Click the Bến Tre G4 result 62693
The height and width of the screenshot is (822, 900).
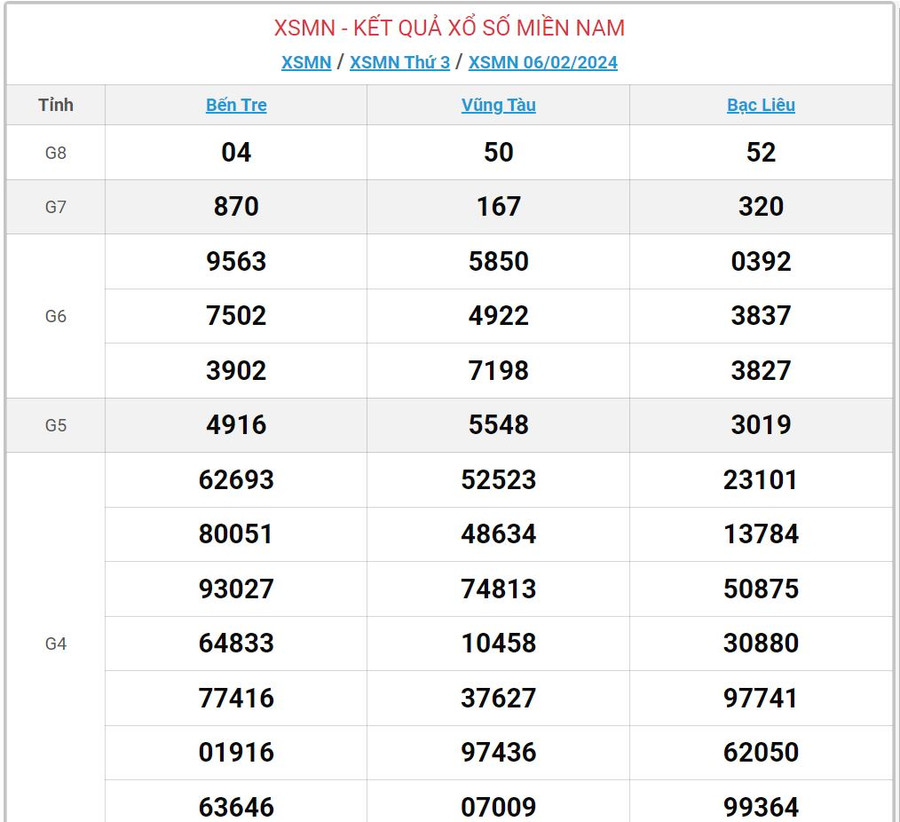pos(236,480)
